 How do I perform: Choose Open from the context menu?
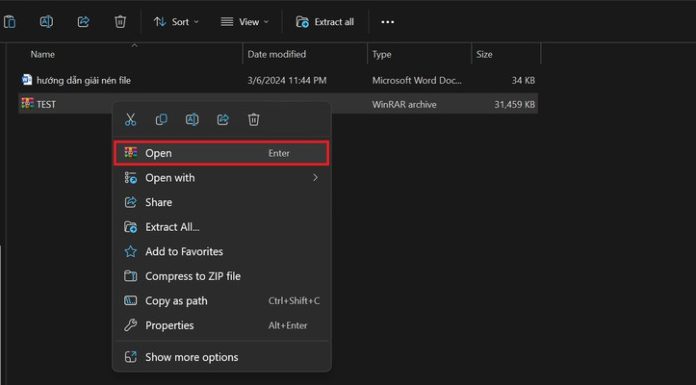(x=221, y=153)
